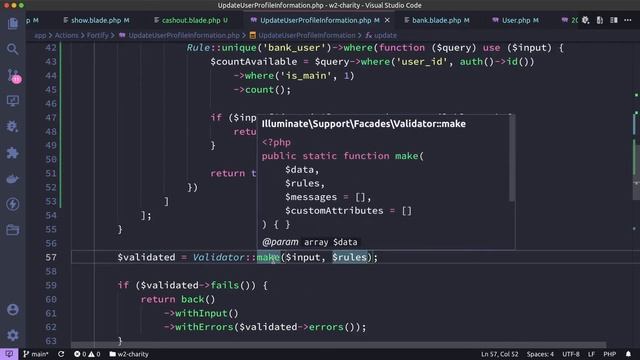The height and width of the screenshot is (360, 640).
Task: Click '$customAttributes' in the hover popup
Action: pos(334,211)
